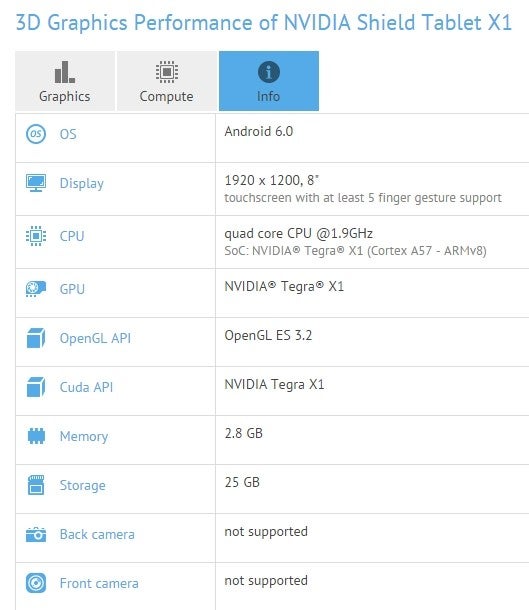Click the bar chart Graphics icon

(x=65, y=72)
